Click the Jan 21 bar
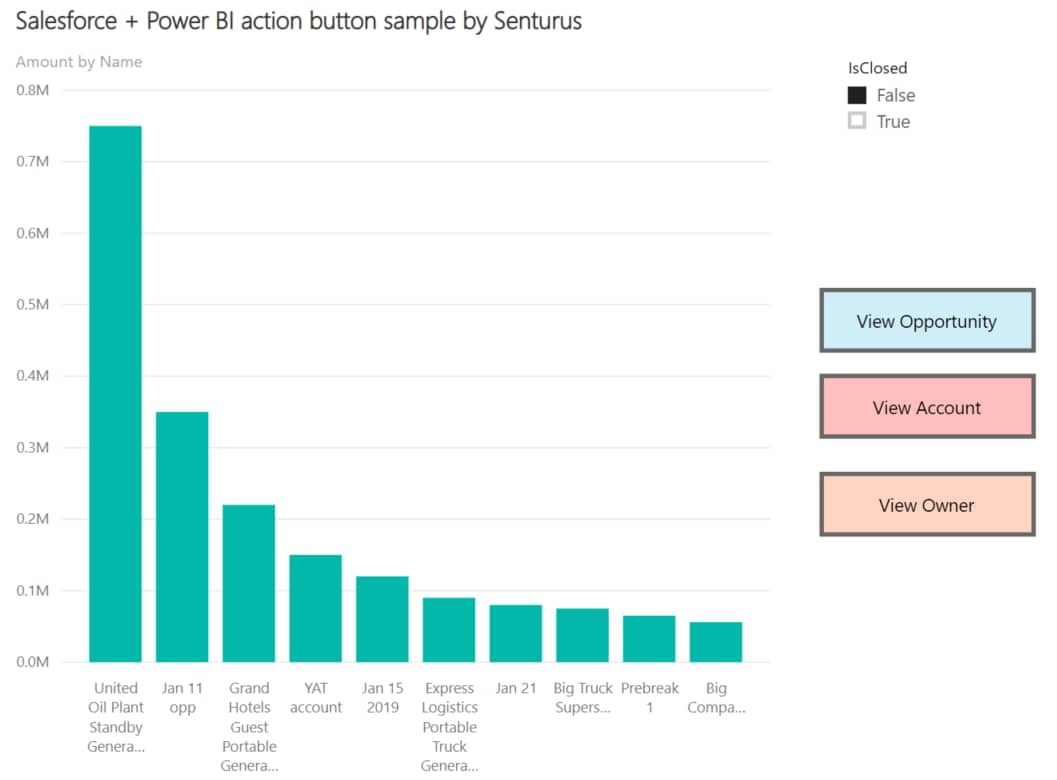This screenshot has width=1057, height=780. 515,633
